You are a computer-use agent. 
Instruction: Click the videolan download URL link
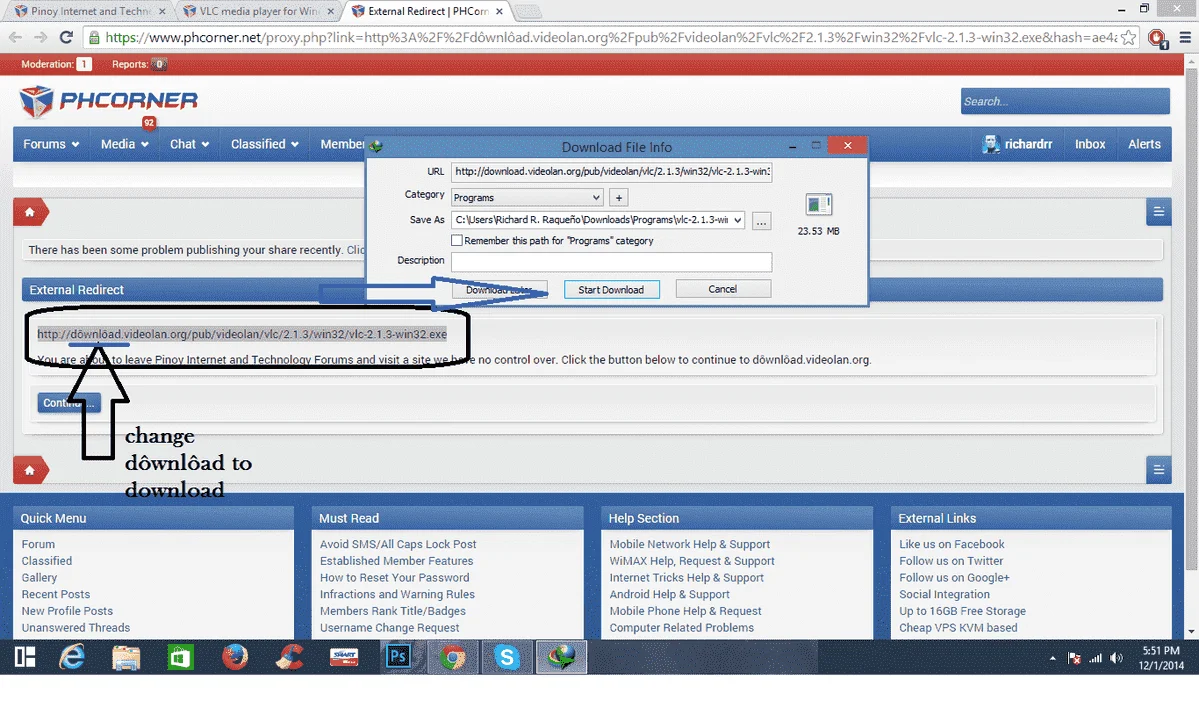pyautogui.click(x=242, y=334)
